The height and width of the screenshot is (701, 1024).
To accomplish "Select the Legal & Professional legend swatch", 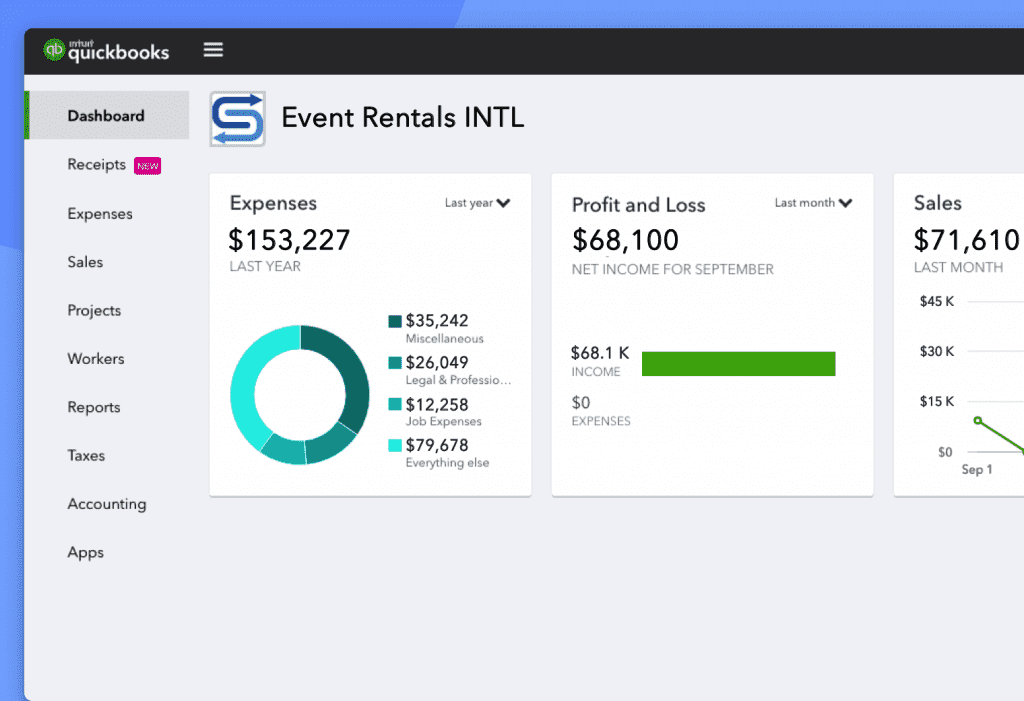I will pos(395,363).
